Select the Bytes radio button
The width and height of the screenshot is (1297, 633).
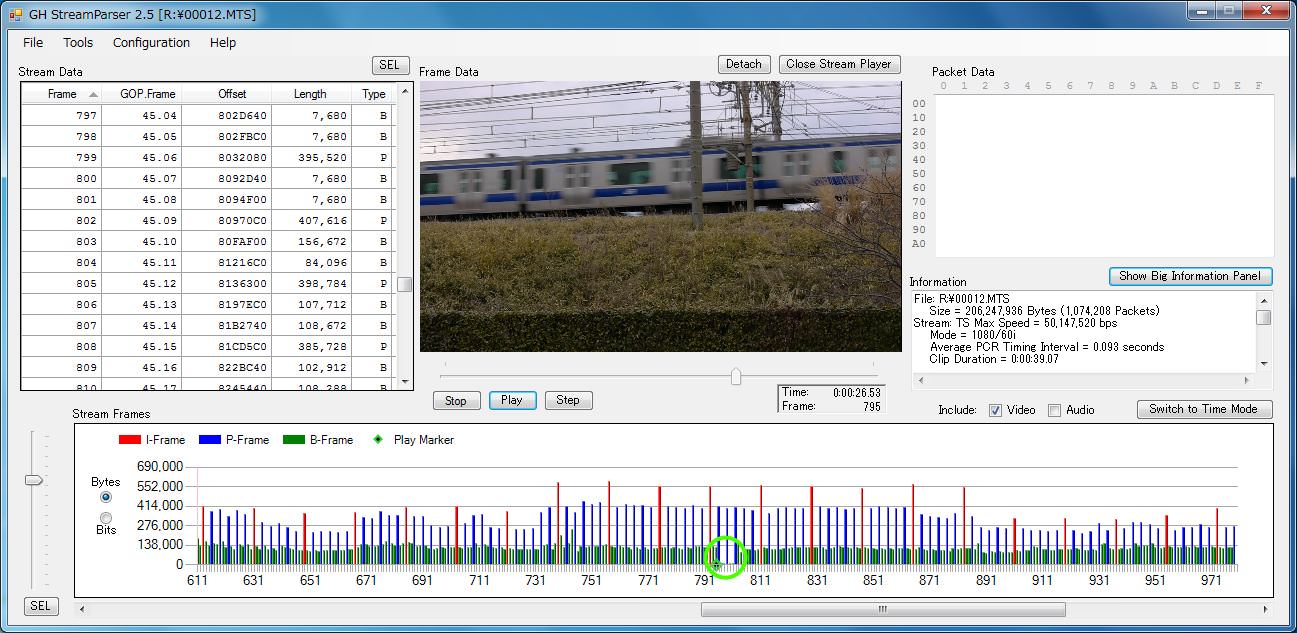(106, 496)
